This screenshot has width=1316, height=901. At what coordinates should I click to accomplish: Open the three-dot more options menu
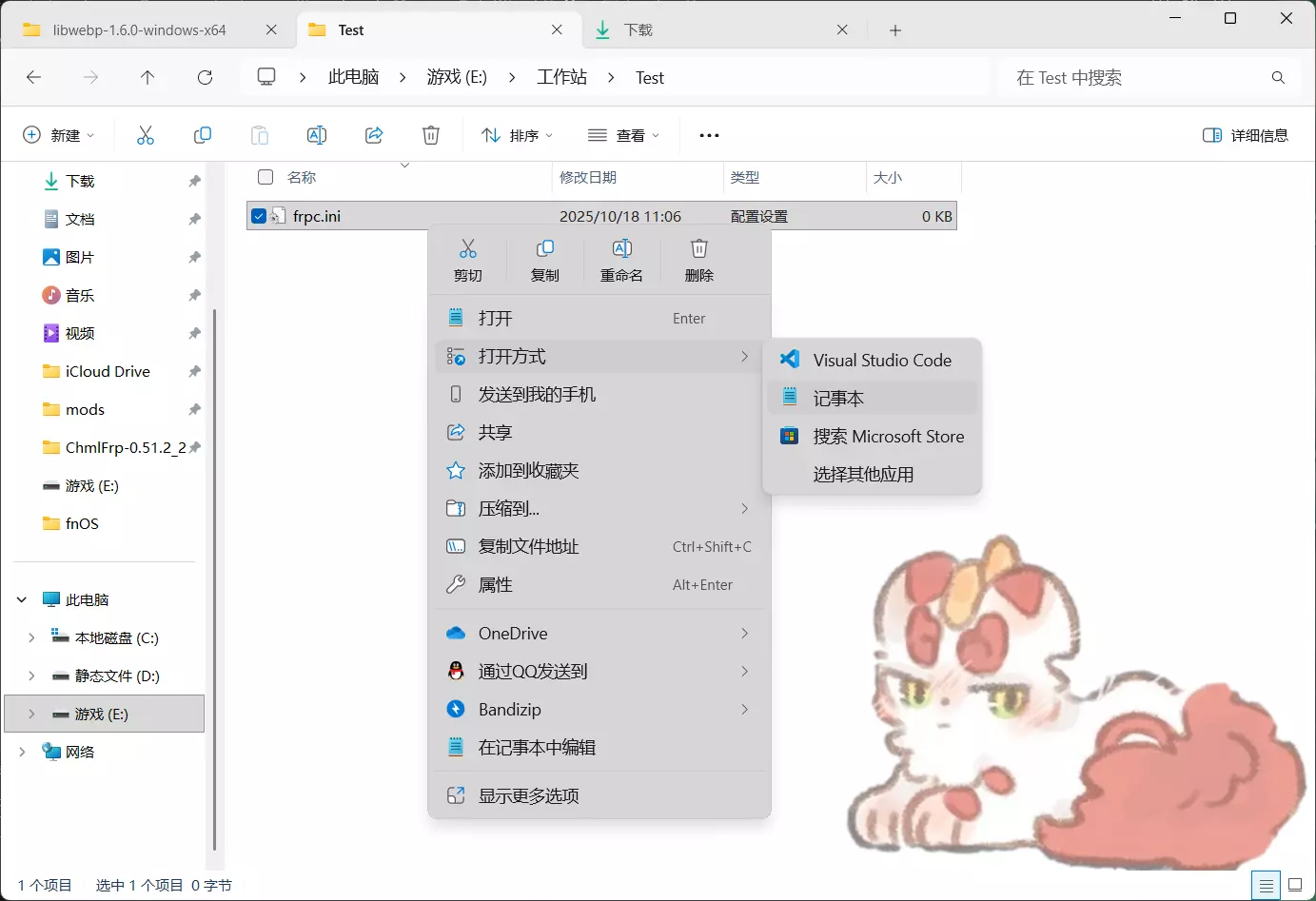pyautogui.click(x=709, y=135)
